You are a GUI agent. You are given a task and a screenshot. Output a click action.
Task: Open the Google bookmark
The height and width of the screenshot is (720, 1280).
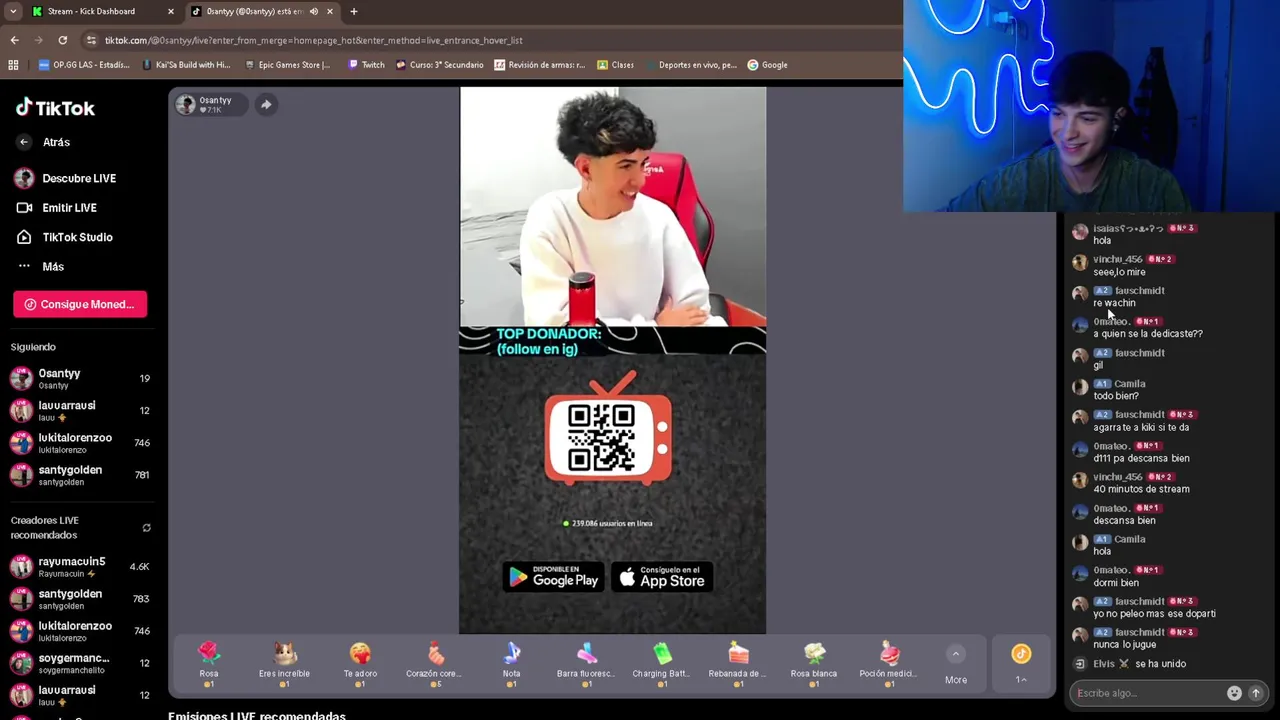point(767,65)
